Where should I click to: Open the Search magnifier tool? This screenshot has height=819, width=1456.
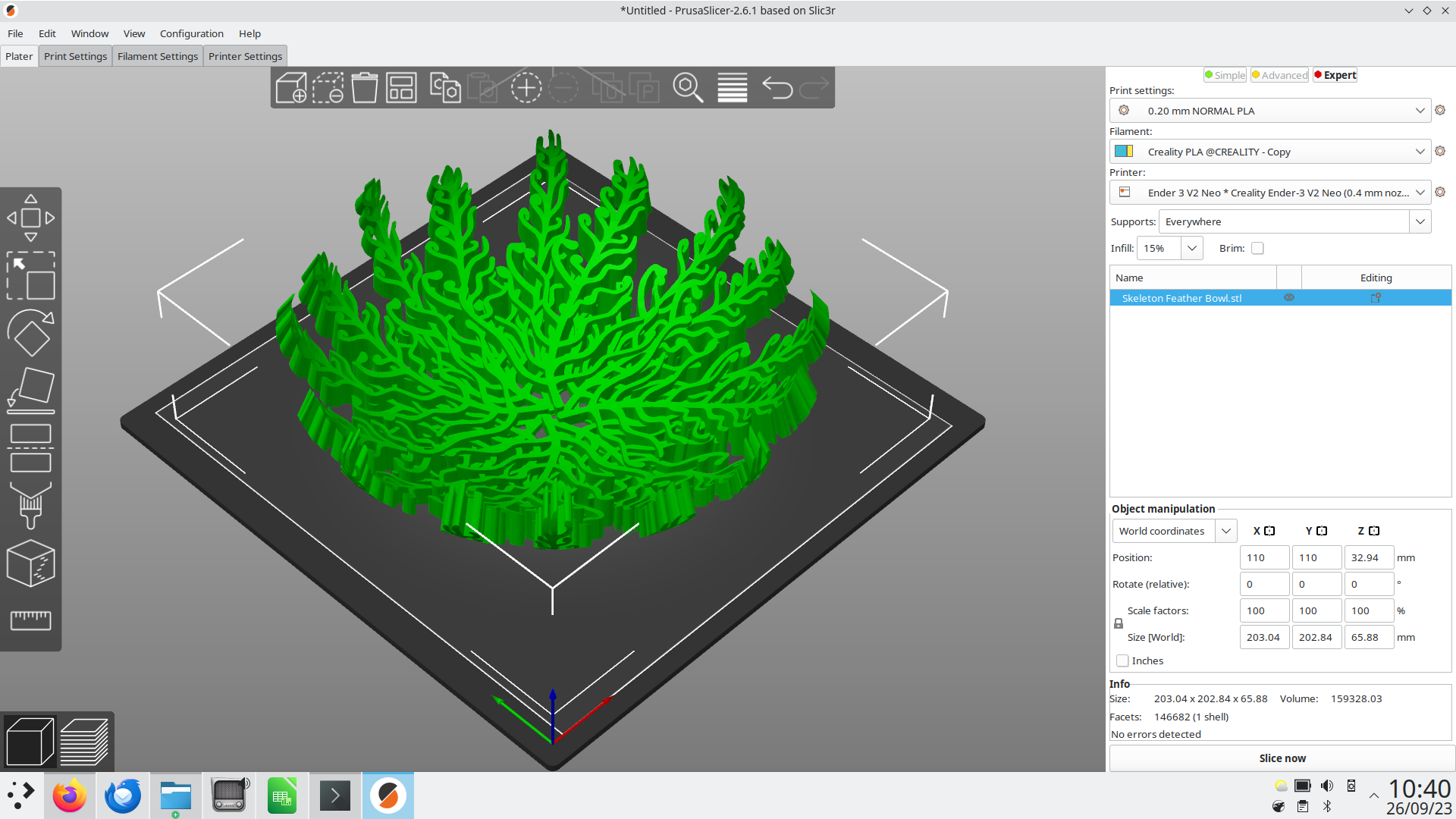coord(689,87)
